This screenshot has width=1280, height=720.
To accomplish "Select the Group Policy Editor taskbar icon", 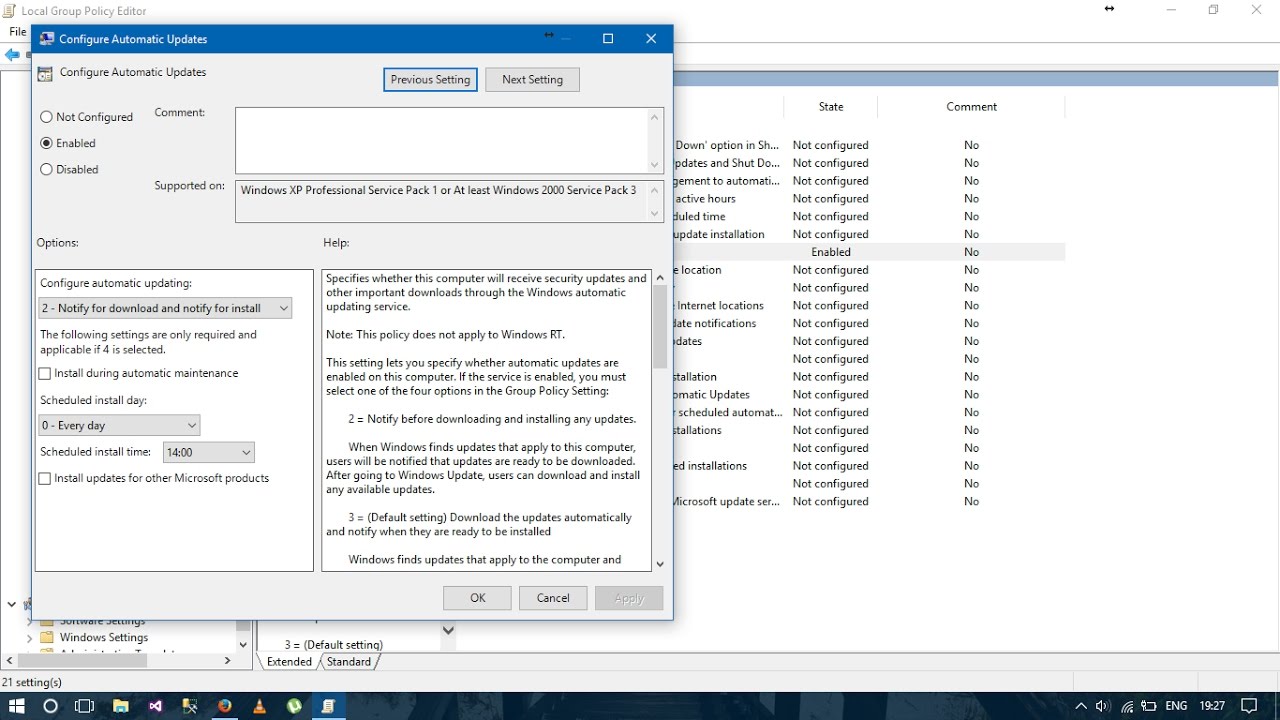I will click(x=329, y=706).
